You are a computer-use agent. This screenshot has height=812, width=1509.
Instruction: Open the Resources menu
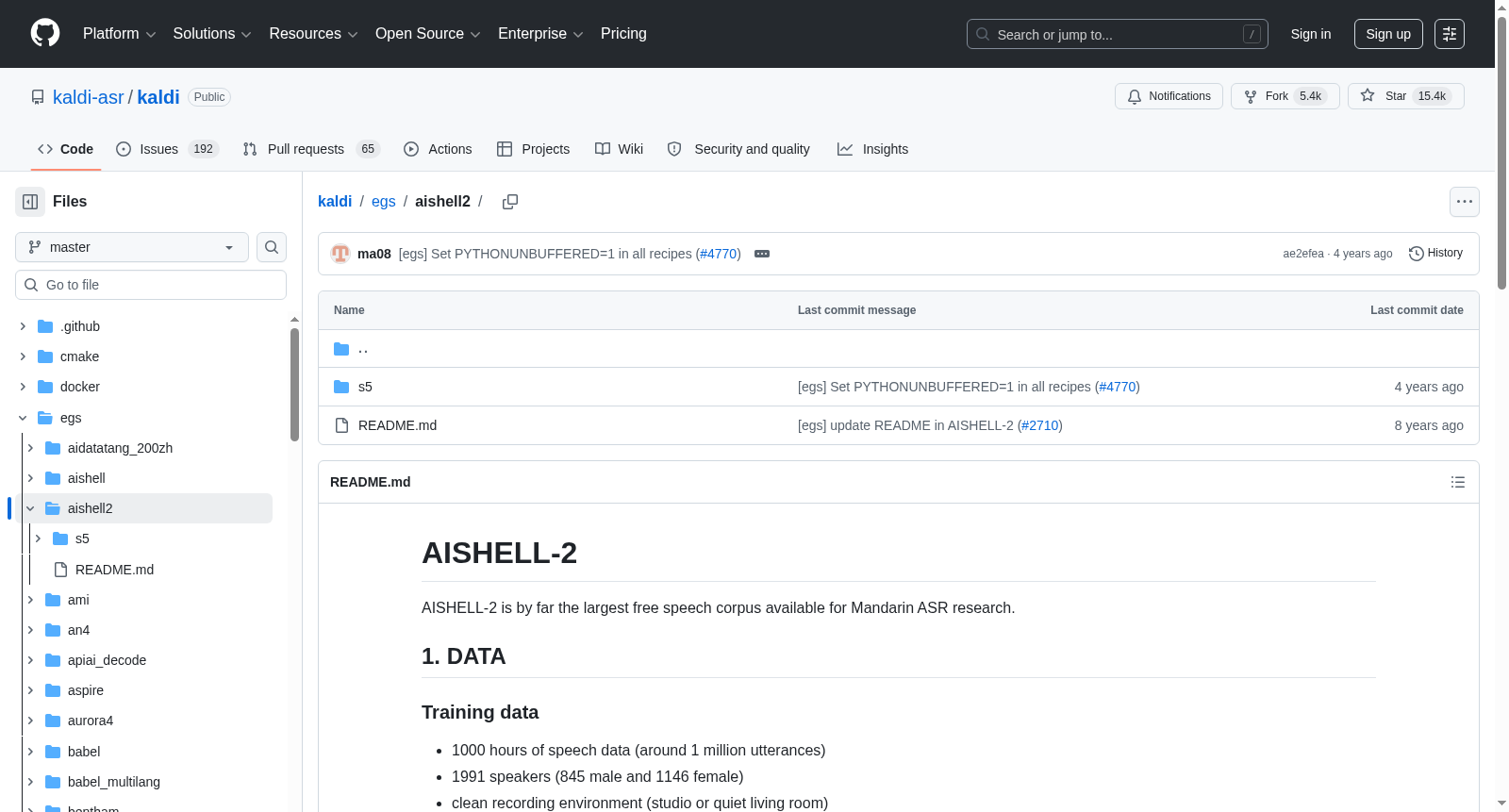(313, 34)
